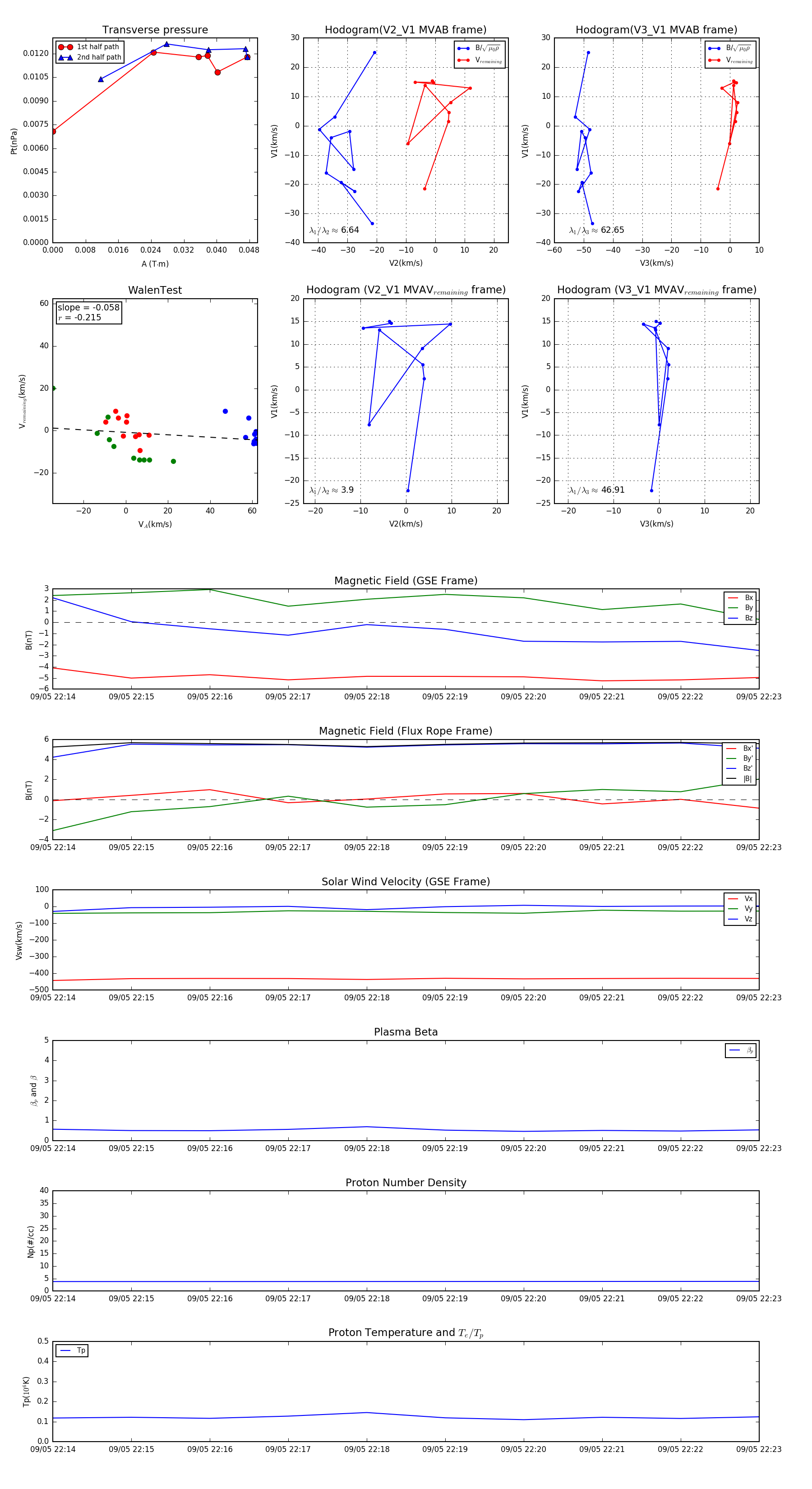Click 'Magnetic Field (GSE Frame)' title
812x1489 pixels.
click(x=406, y=581)
